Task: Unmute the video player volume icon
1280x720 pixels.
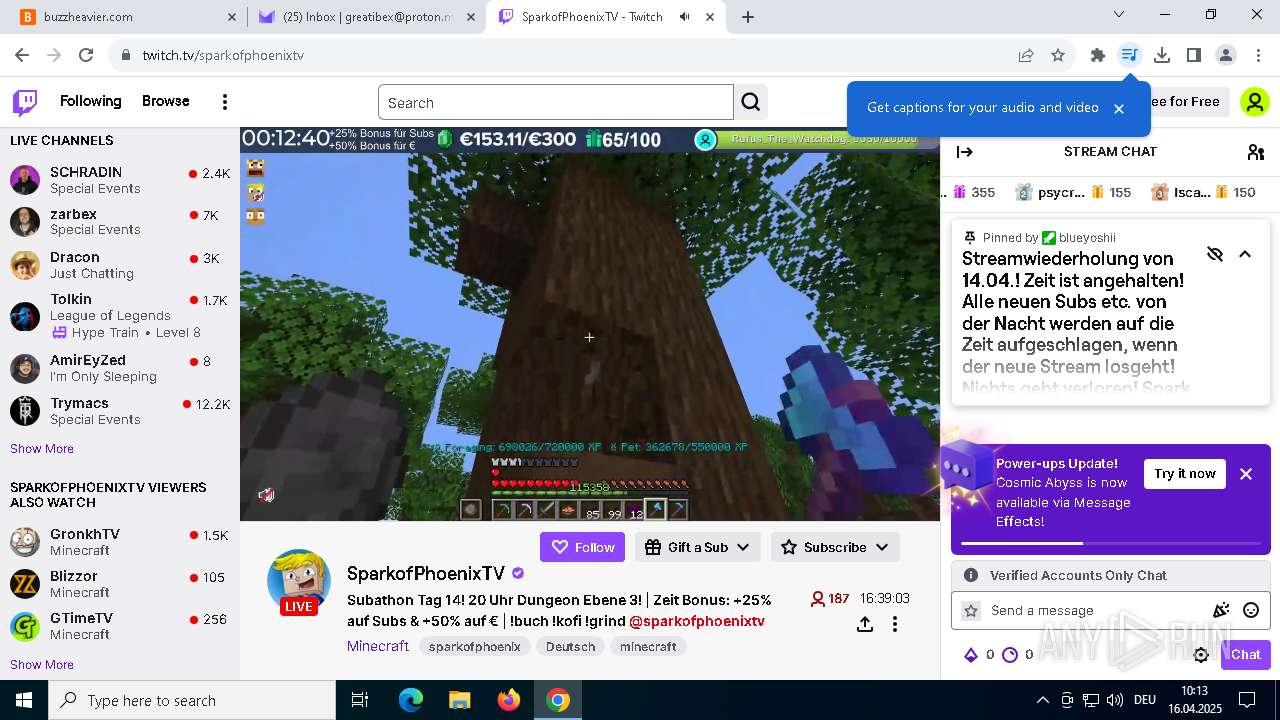Action: pyautogui.click(x=266, y=494)
